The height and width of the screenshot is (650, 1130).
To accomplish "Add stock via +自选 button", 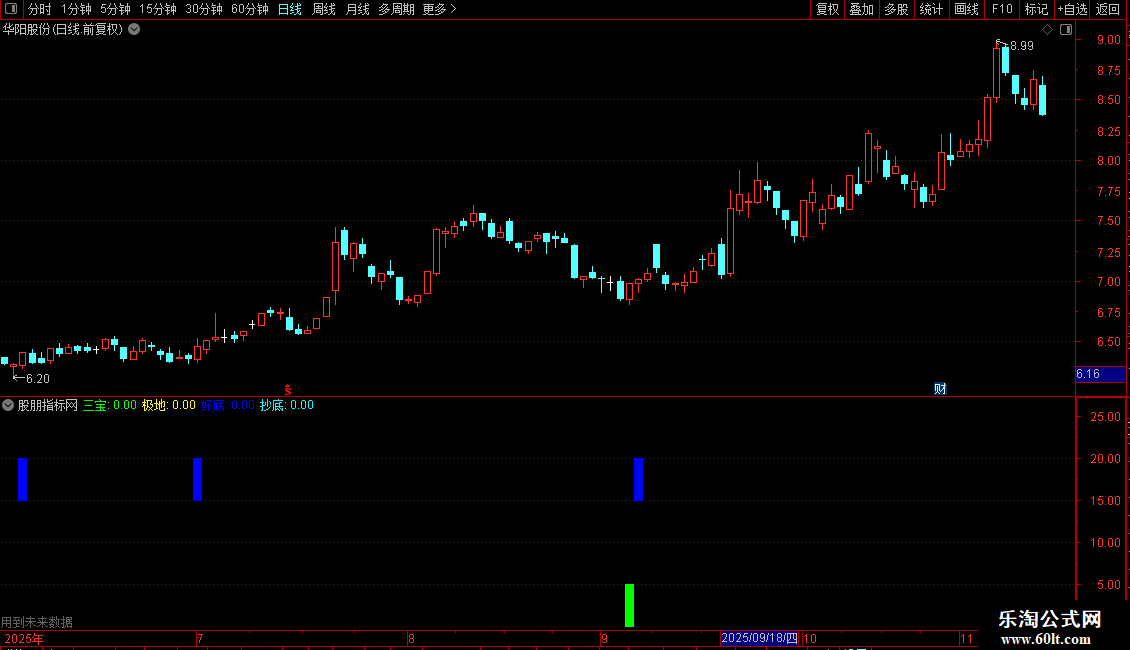I will [x=1072, y=9].
